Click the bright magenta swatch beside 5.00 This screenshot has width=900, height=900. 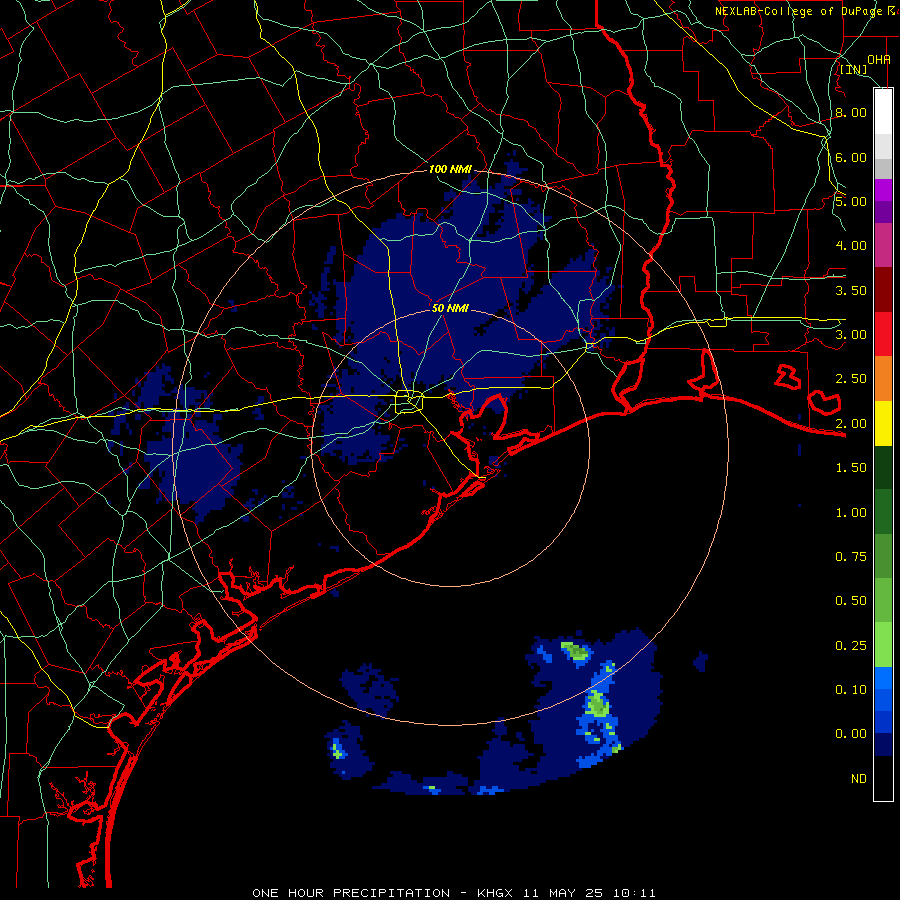[x=883, y=190]
